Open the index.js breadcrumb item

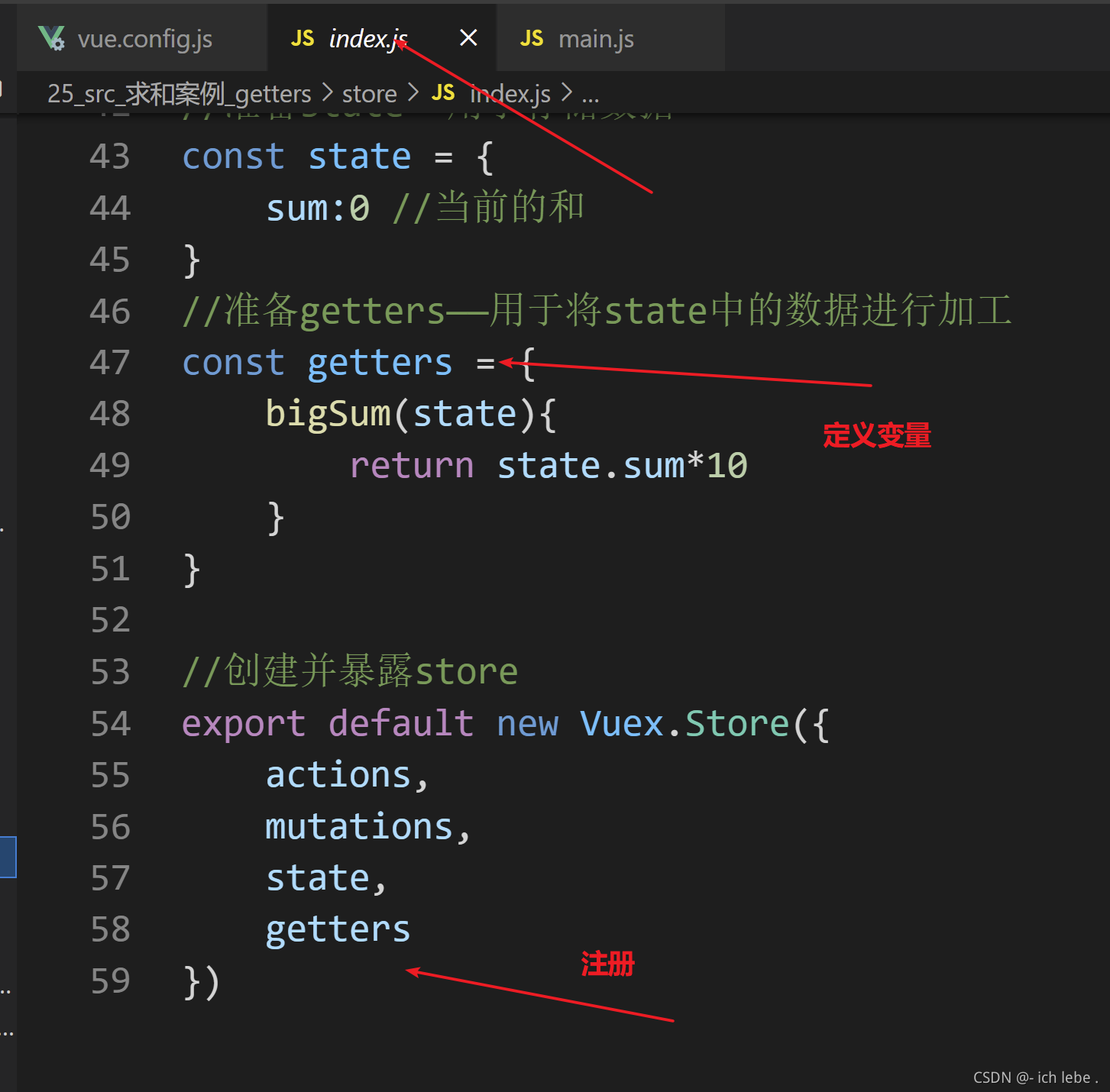click(510, 93)
